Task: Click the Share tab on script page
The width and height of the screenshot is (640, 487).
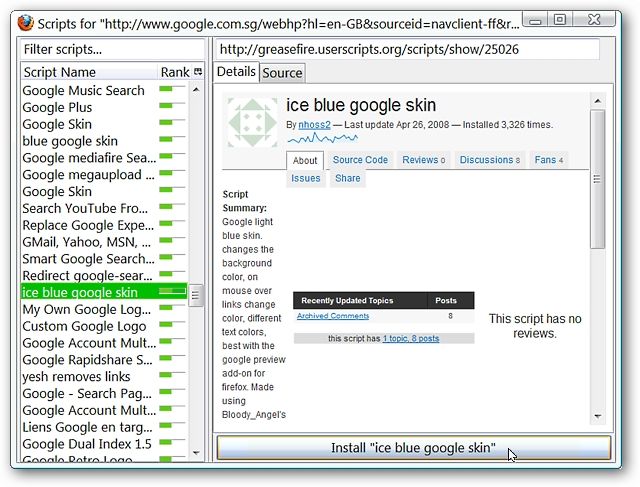Action: click(x=348, y=178)
